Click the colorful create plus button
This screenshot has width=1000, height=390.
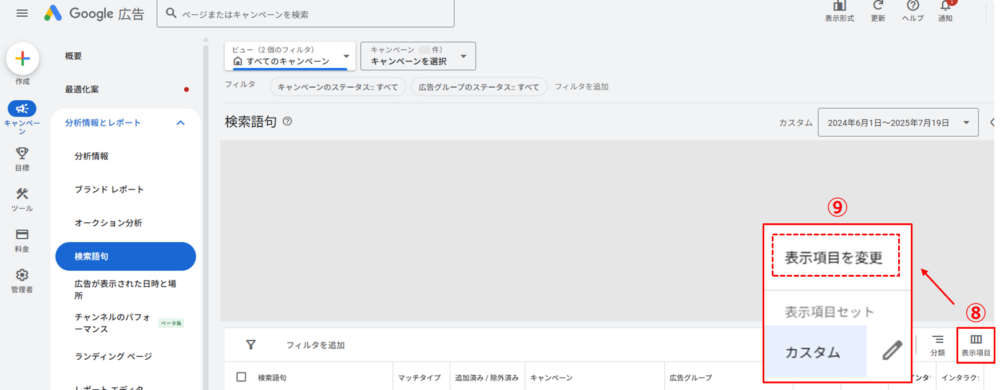[22, 59]
